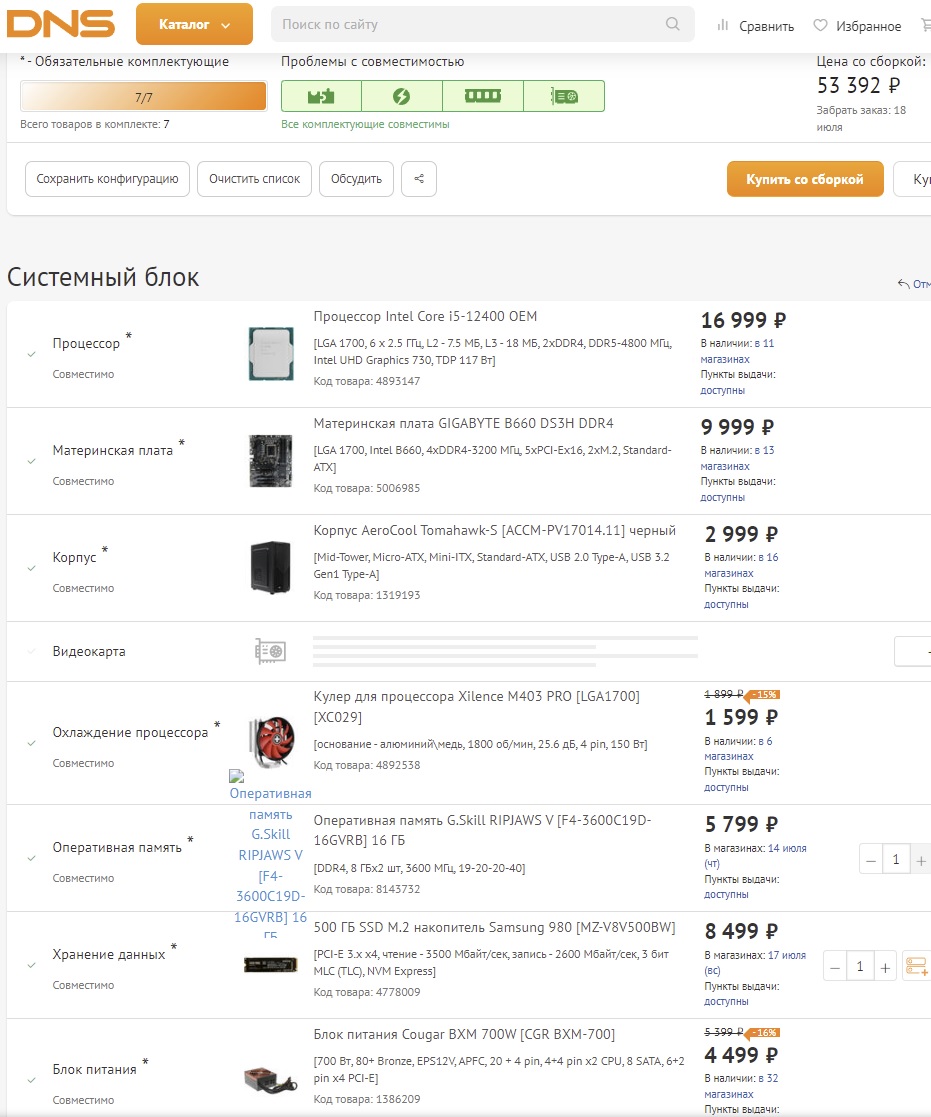Click the RAM compatibility icon
The image size is (931, 1117).
pyautogui.click(x=483, y=96)
